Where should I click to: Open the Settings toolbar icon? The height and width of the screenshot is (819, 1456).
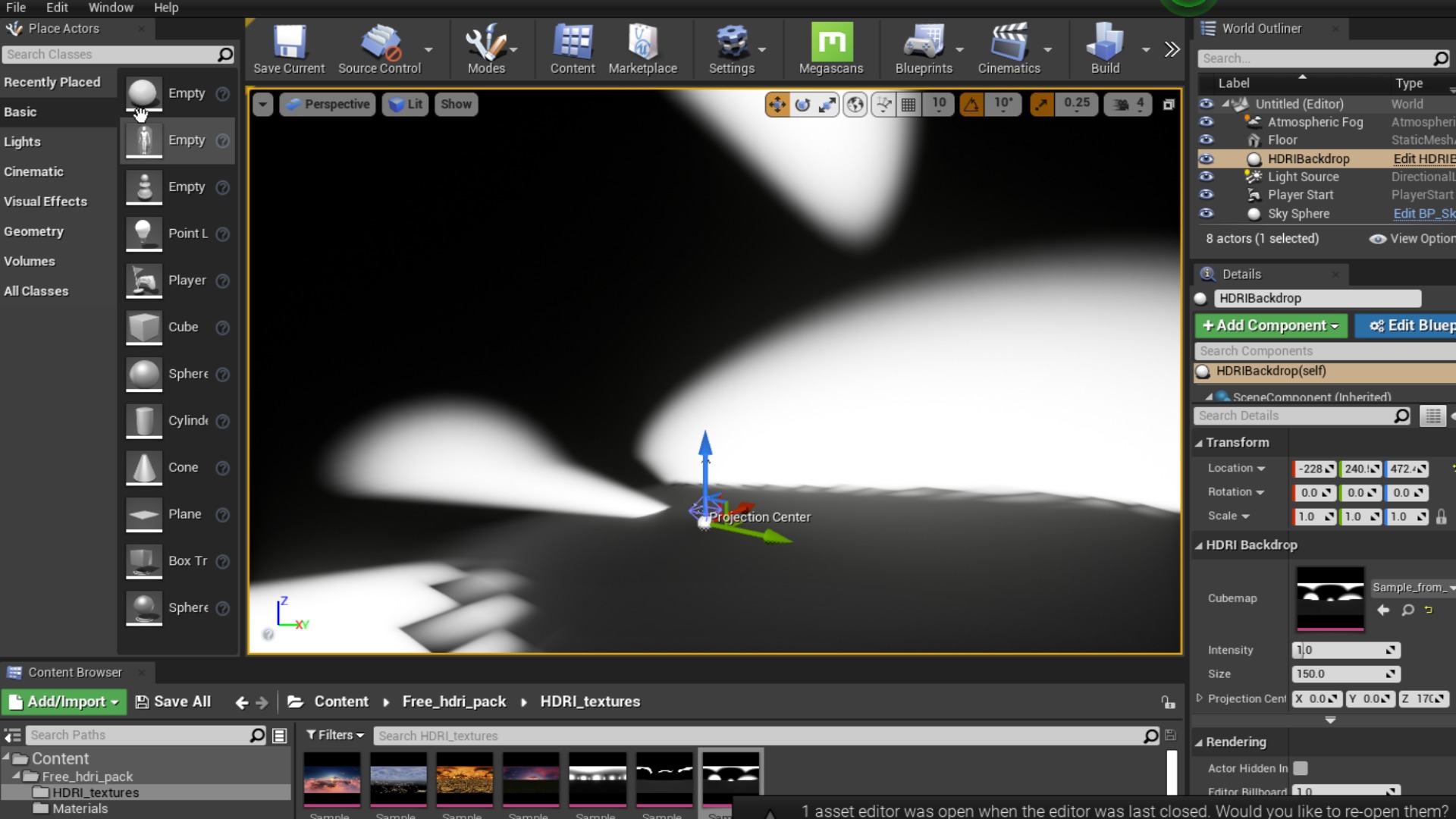pyautogui.click(x=731, y=49)
